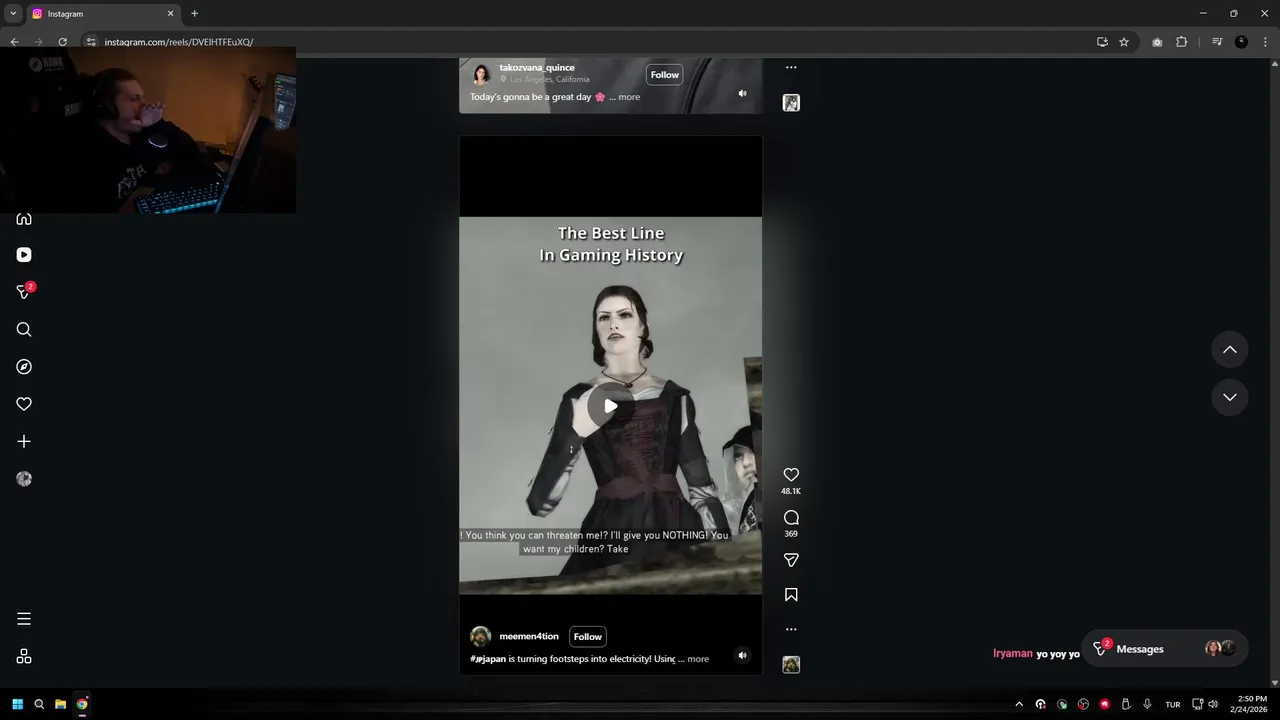Open more options dots on takozvana_quince reel
1280x720 pixels.
coord(791,68)
